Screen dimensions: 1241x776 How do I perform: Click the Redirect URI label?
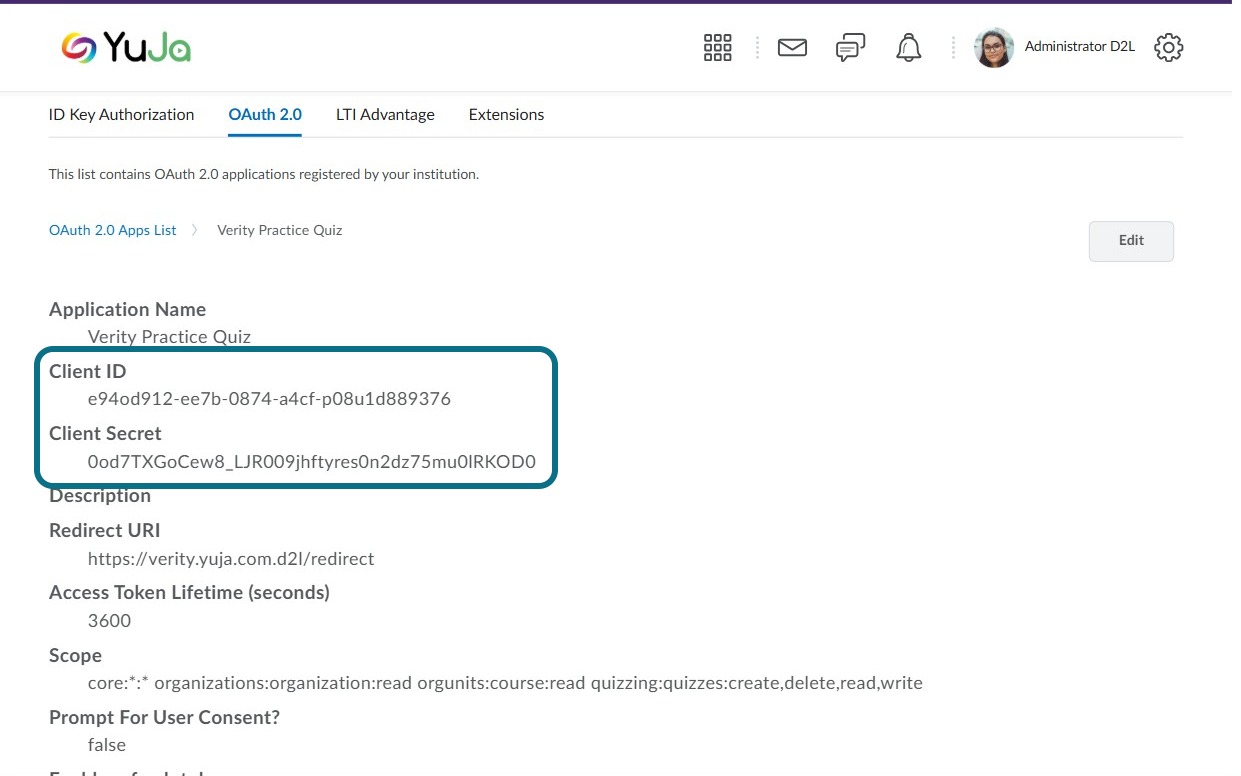click(x=104, y=530)
